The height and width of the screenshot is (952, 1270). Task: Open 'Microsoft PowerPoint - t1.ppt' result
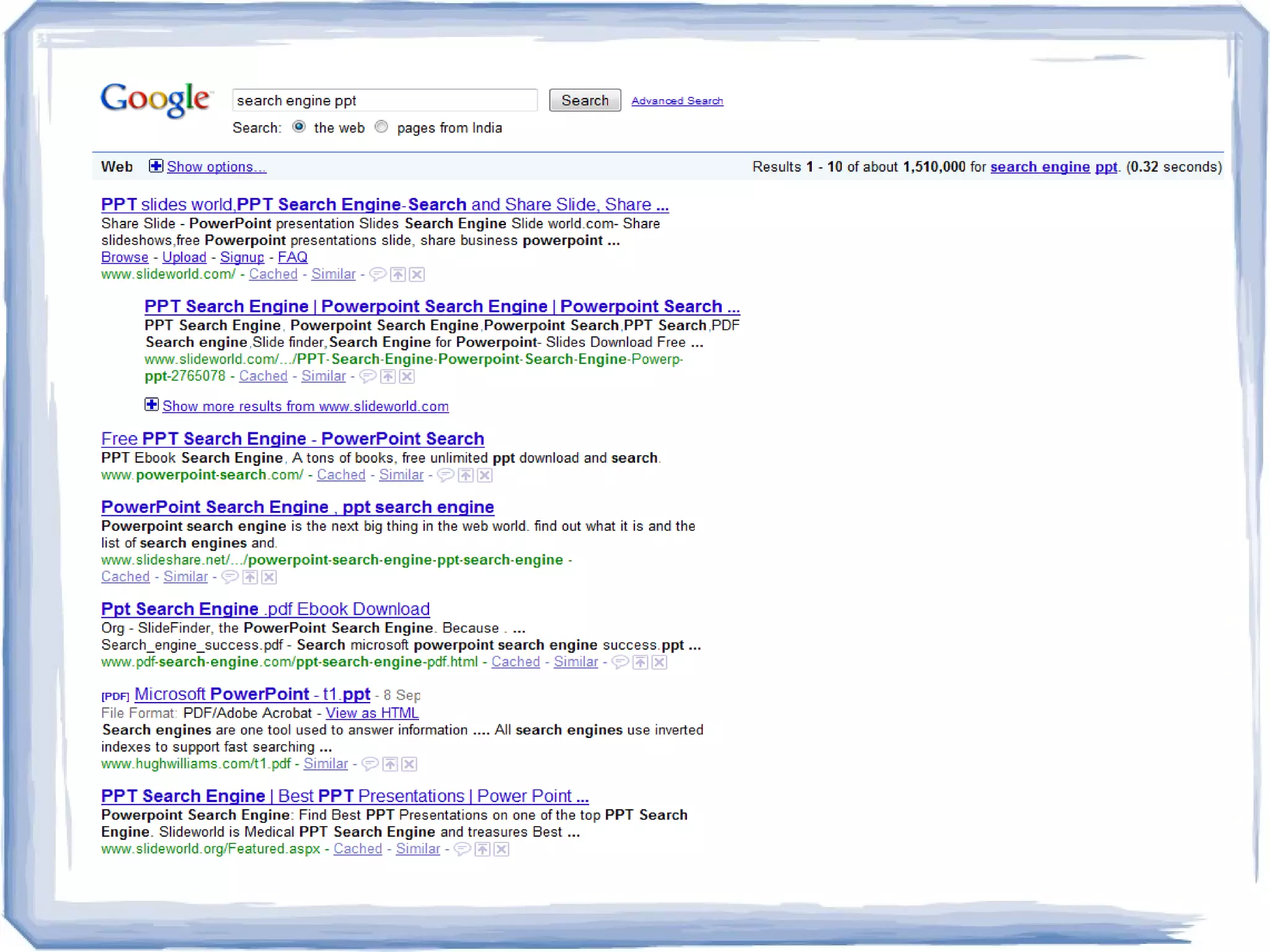tap(252, 694)
